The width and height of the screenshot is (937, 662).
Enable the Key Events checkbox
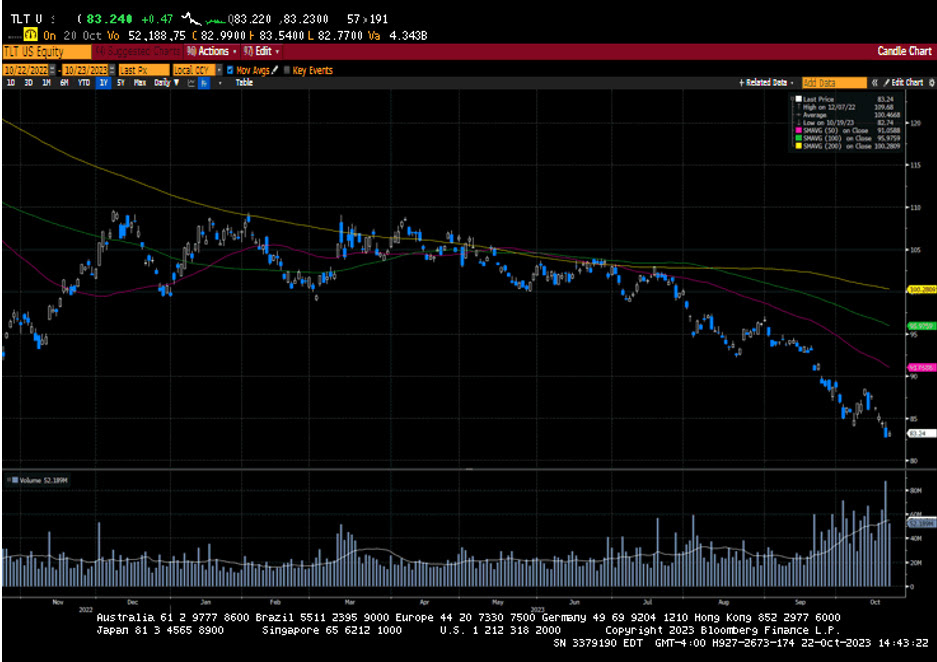click(286, 70)
